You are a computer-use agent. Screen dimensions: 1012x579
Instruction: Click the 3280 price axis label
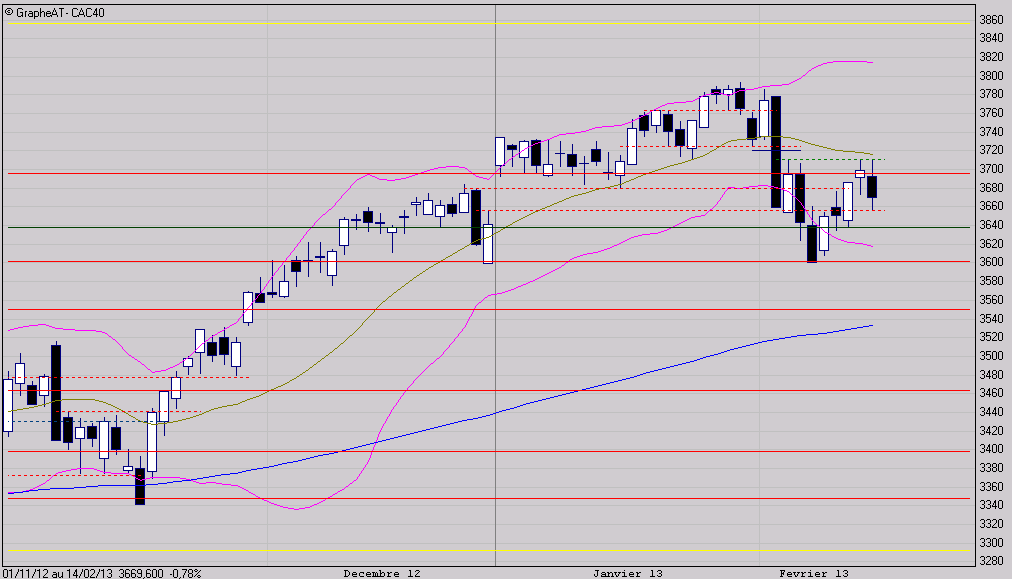pos(991,561)
